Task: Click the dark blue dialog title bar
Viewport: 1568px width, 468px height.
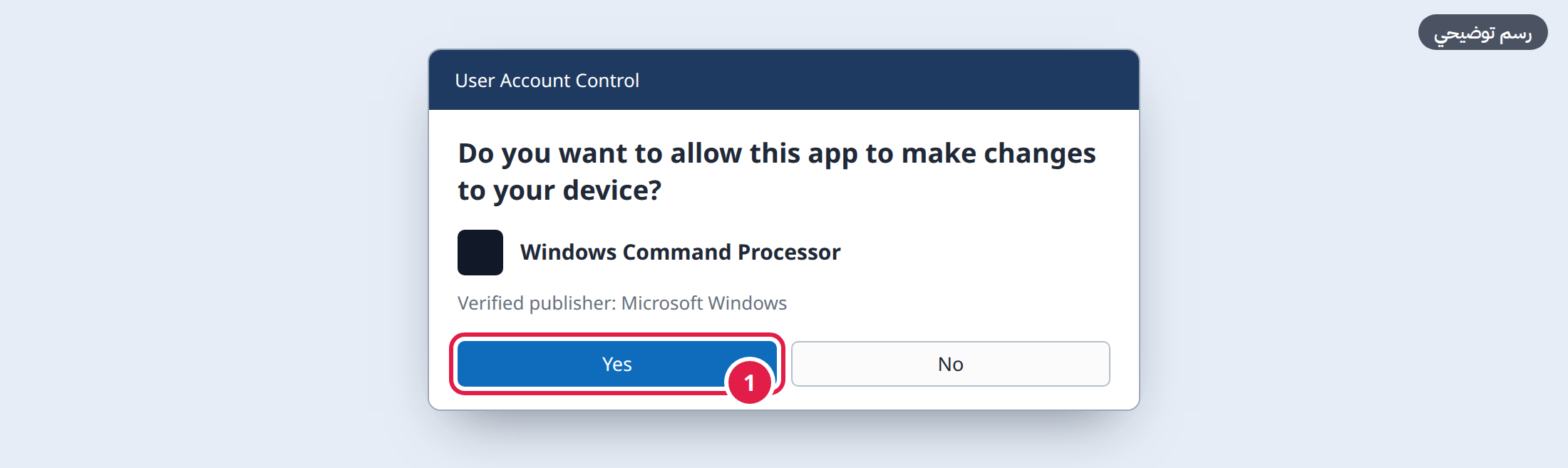Action: (784, 80)
